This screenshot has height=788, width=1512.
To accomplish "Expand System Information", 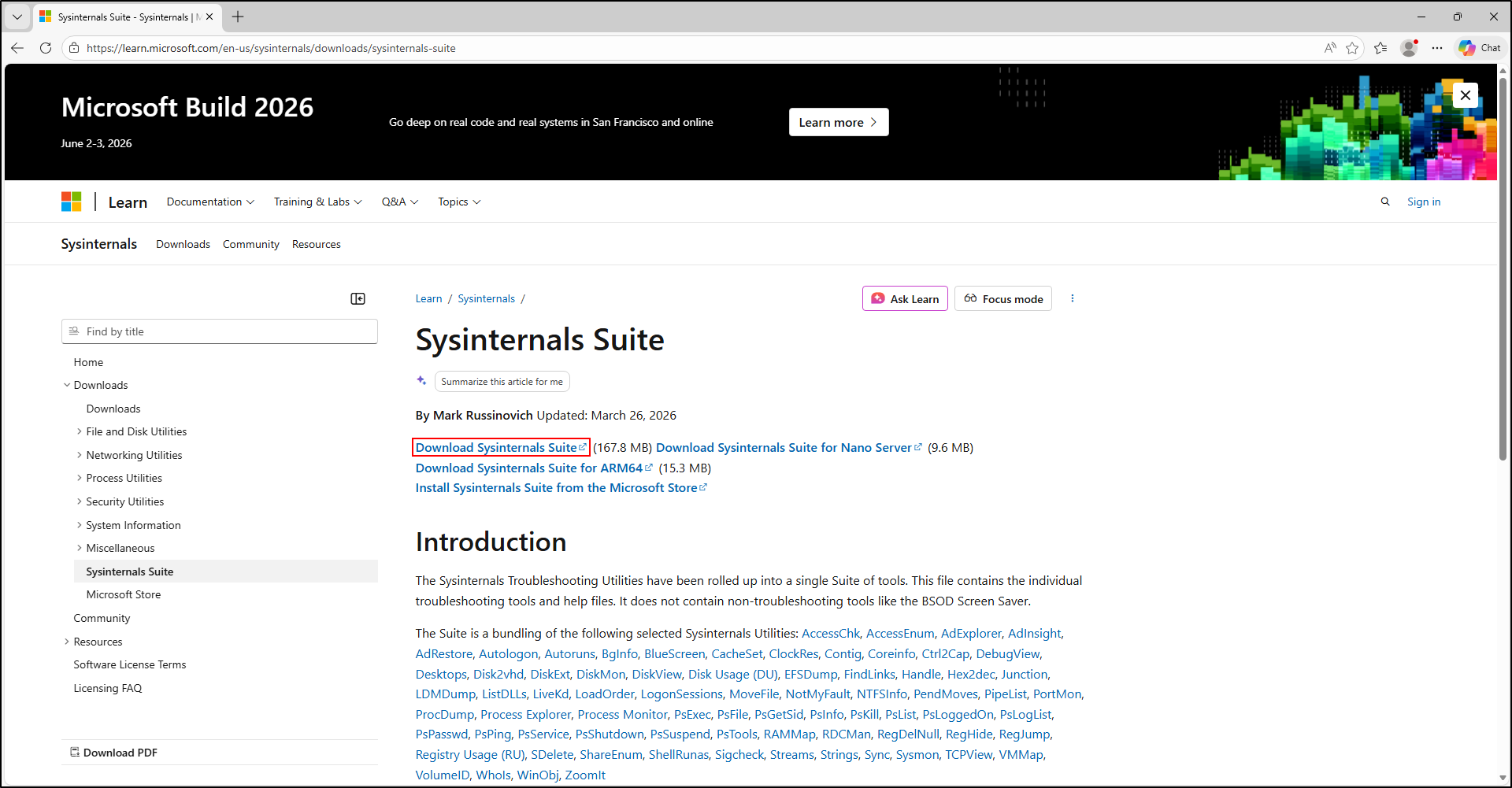I will (x=80, y=525).
